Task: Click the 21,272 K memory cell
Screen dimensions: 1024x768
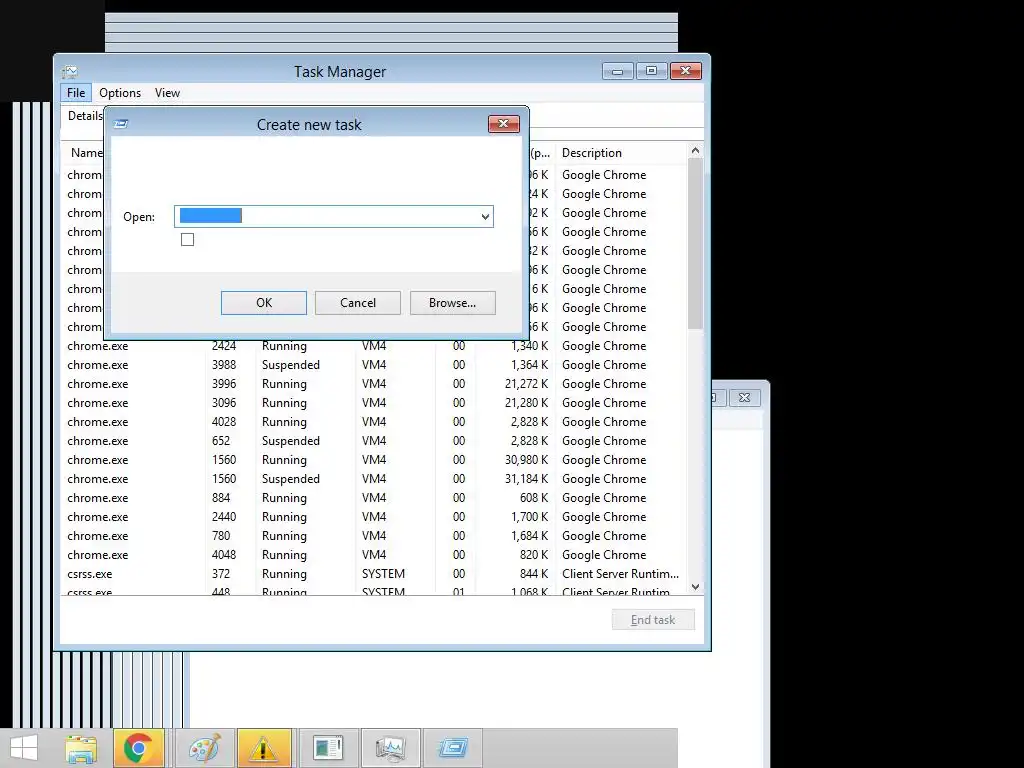Action: (526, 384)
